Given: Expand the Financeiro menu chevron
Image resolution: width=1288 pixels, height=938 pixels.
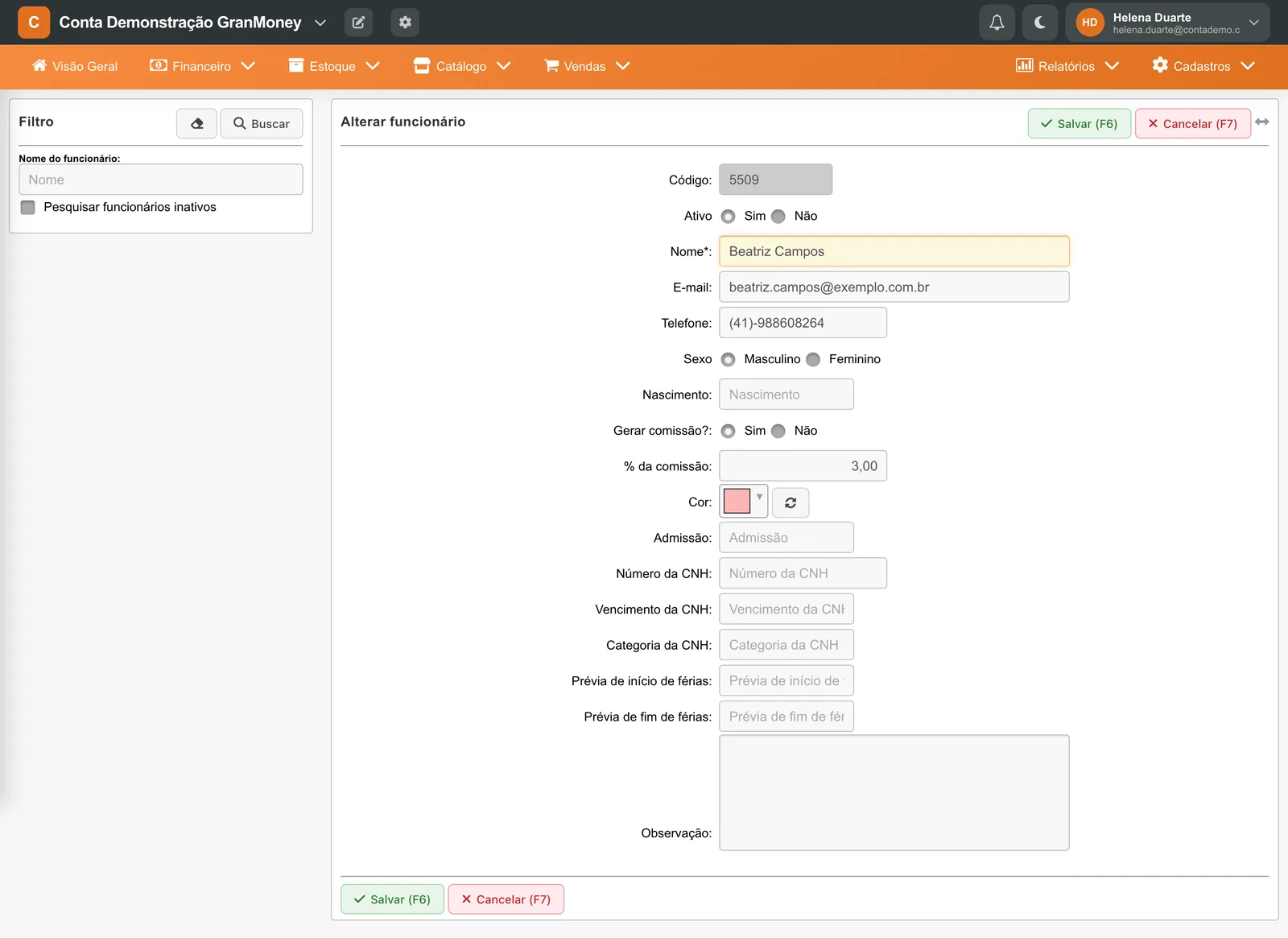Looking at the screenshot, I should 248,66.
